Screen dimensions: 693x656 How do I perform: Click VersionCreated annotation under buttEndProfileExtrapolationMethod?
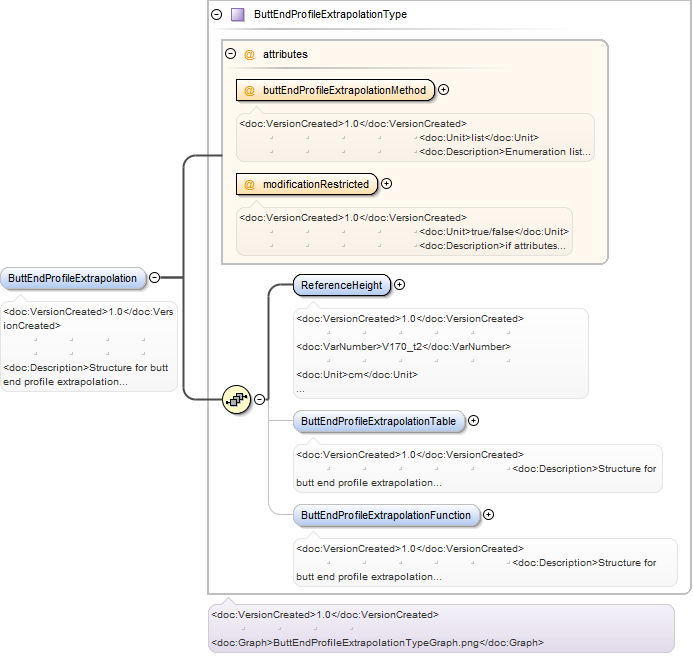click(353, 124)
